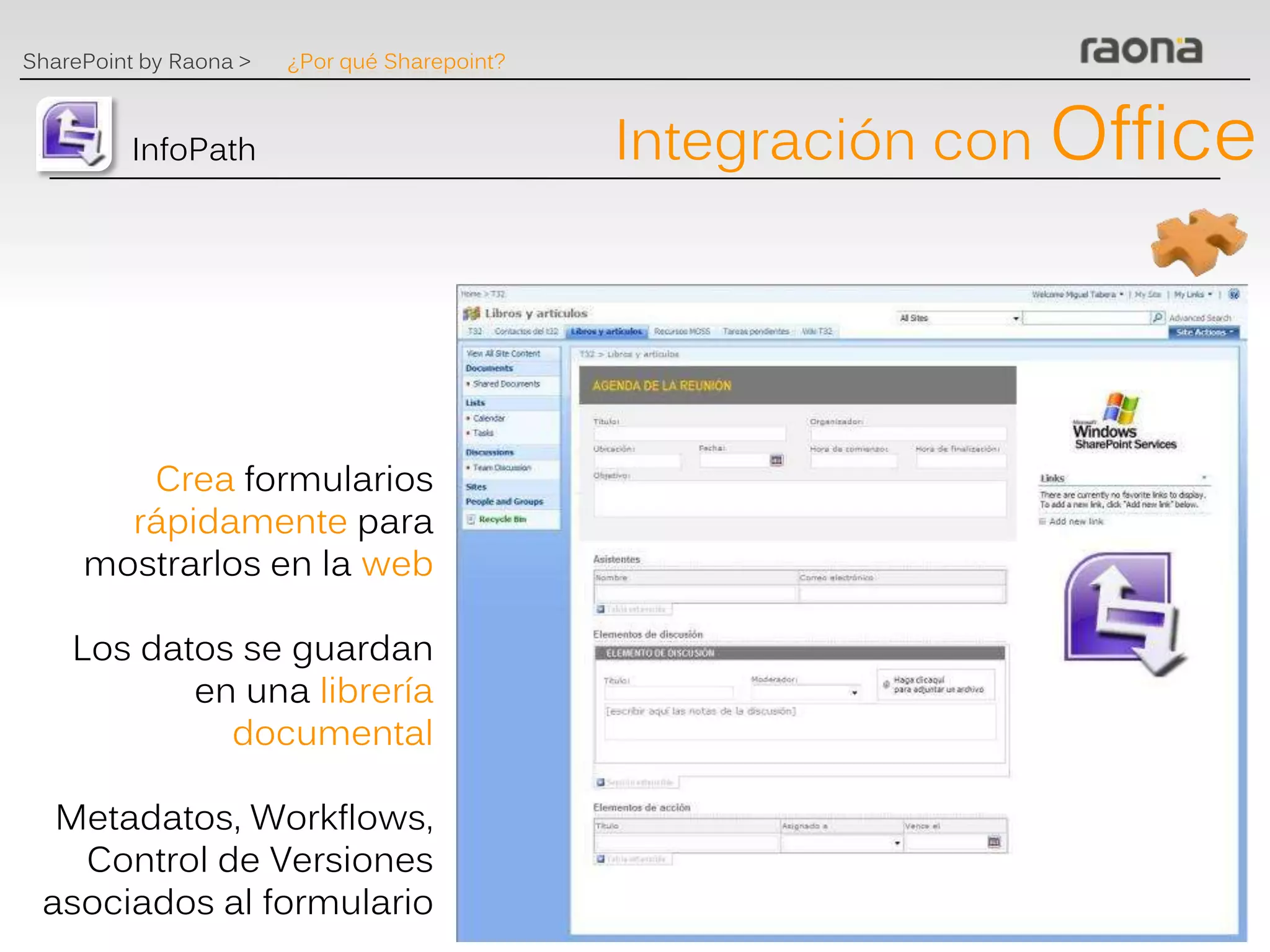Open the Calendar list link
Image resolution: width=1270 pixels, height=952 pixels.
pos(489,418)
